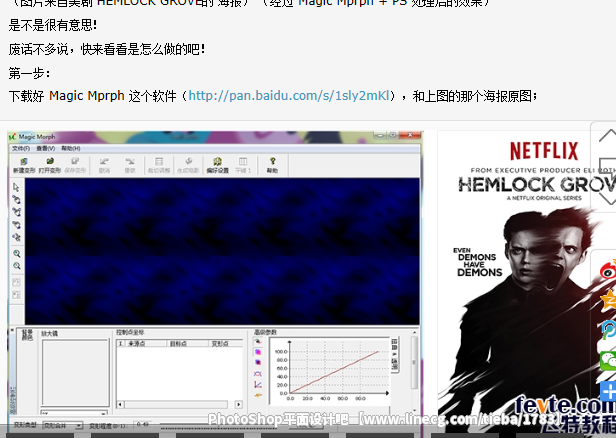
Task: Click the Redo toolbar icon in Magic Morph
Action: coord(130,165)
